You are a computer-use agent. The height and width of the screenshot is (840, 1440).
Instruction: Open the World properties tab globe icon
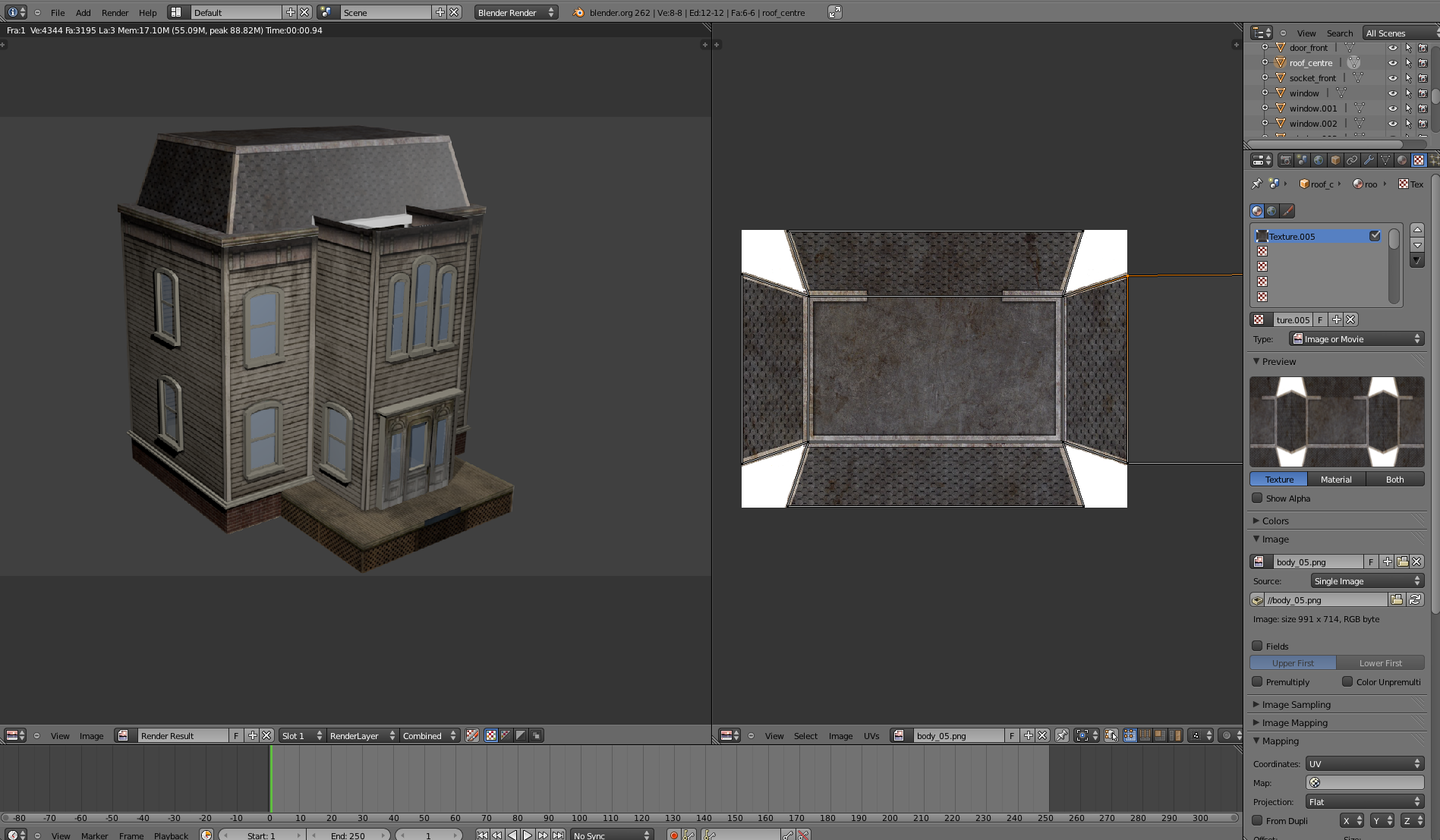(1319, 160)
